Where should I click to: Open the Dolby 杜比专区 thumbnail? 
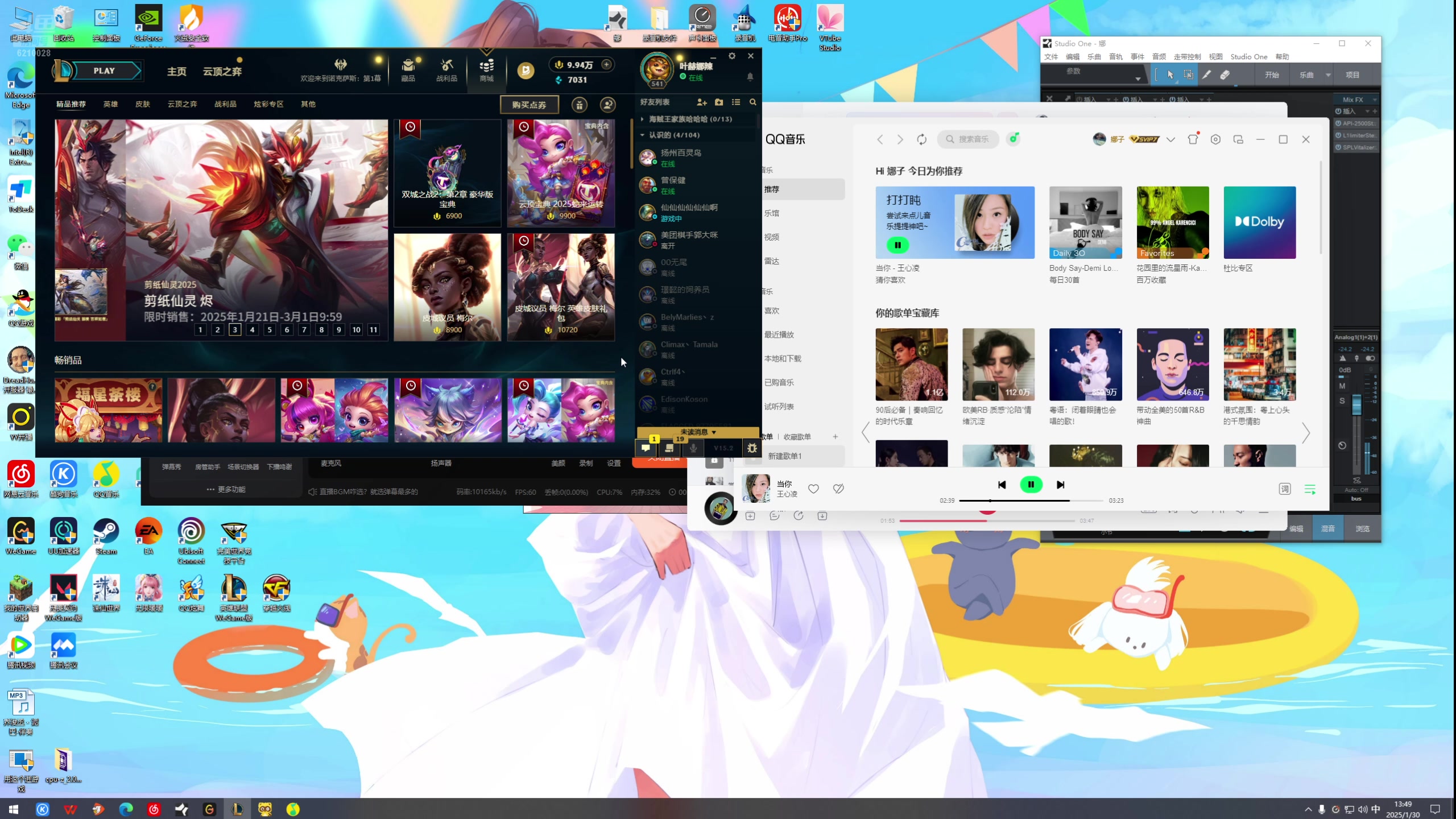[x=1260, y=222]
